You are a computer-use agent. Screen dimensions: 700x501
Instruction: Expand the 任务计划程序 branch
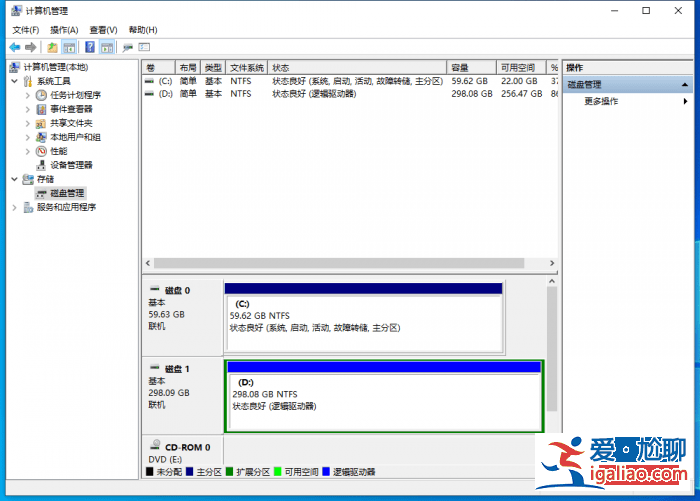(x=28, y=95)
